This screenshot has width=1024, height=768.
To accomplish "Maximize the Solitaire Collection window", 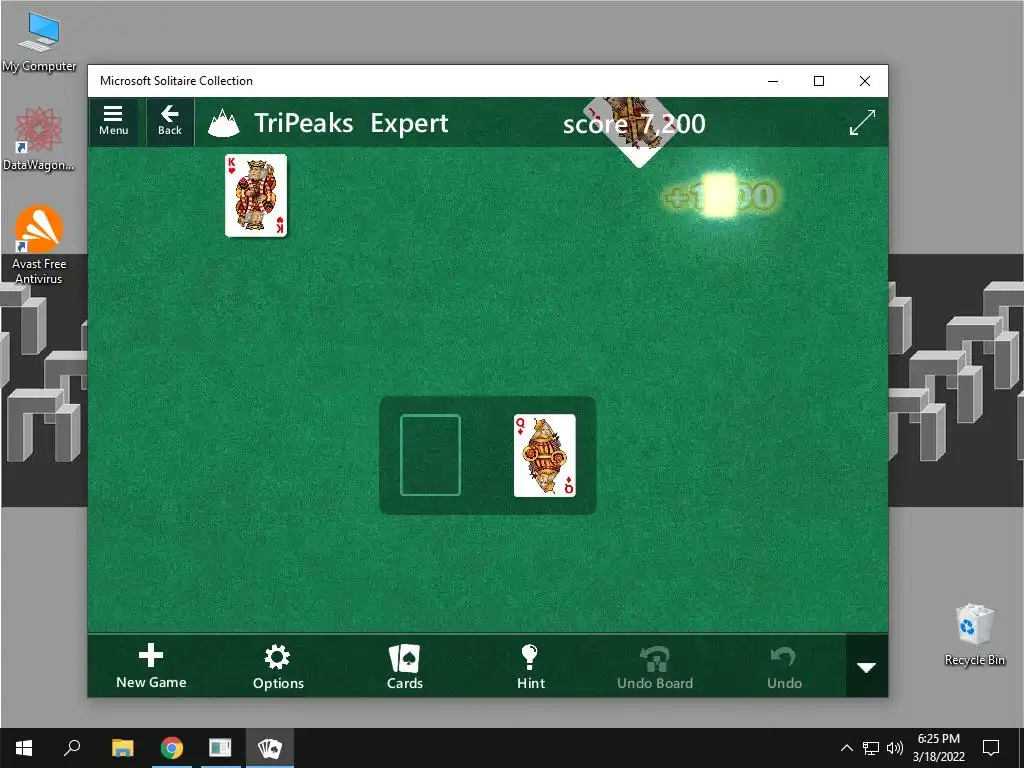I will [x=819, y=81].
